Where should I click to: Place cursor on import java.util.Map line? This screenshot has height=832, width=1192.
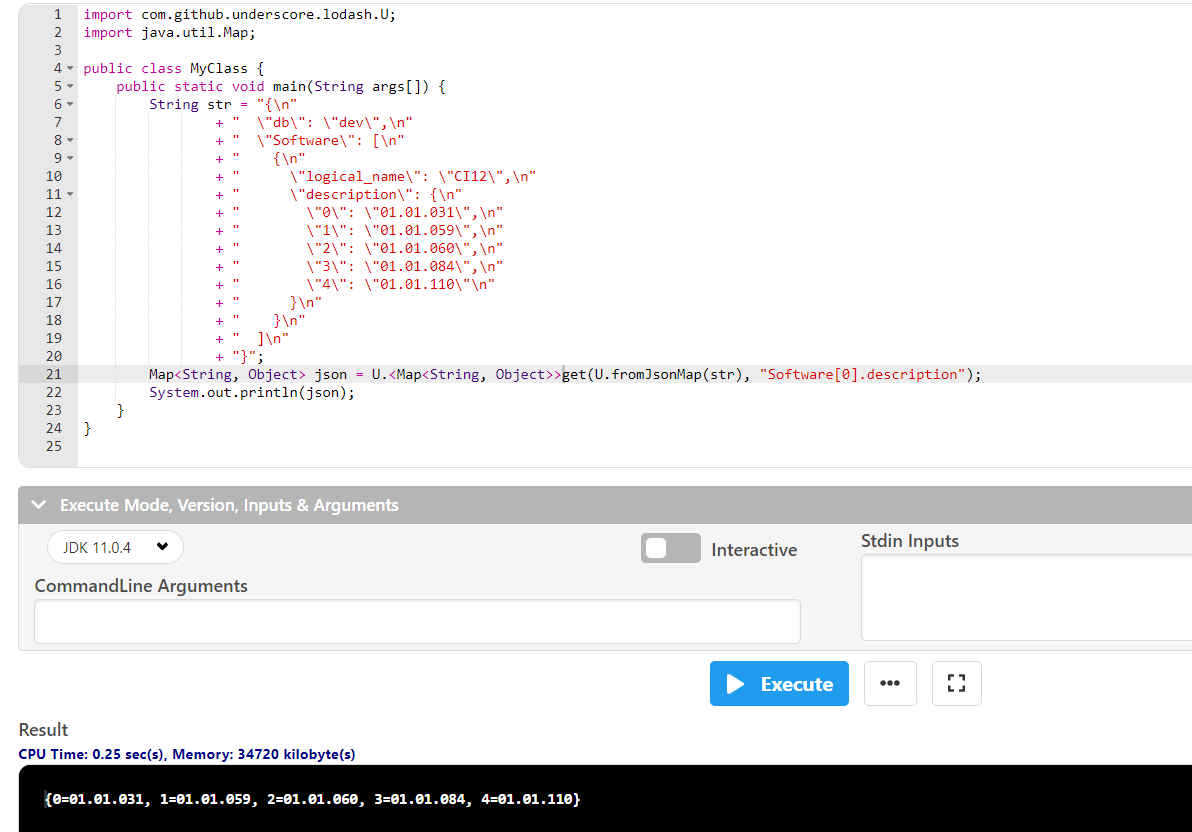point(170,33)
